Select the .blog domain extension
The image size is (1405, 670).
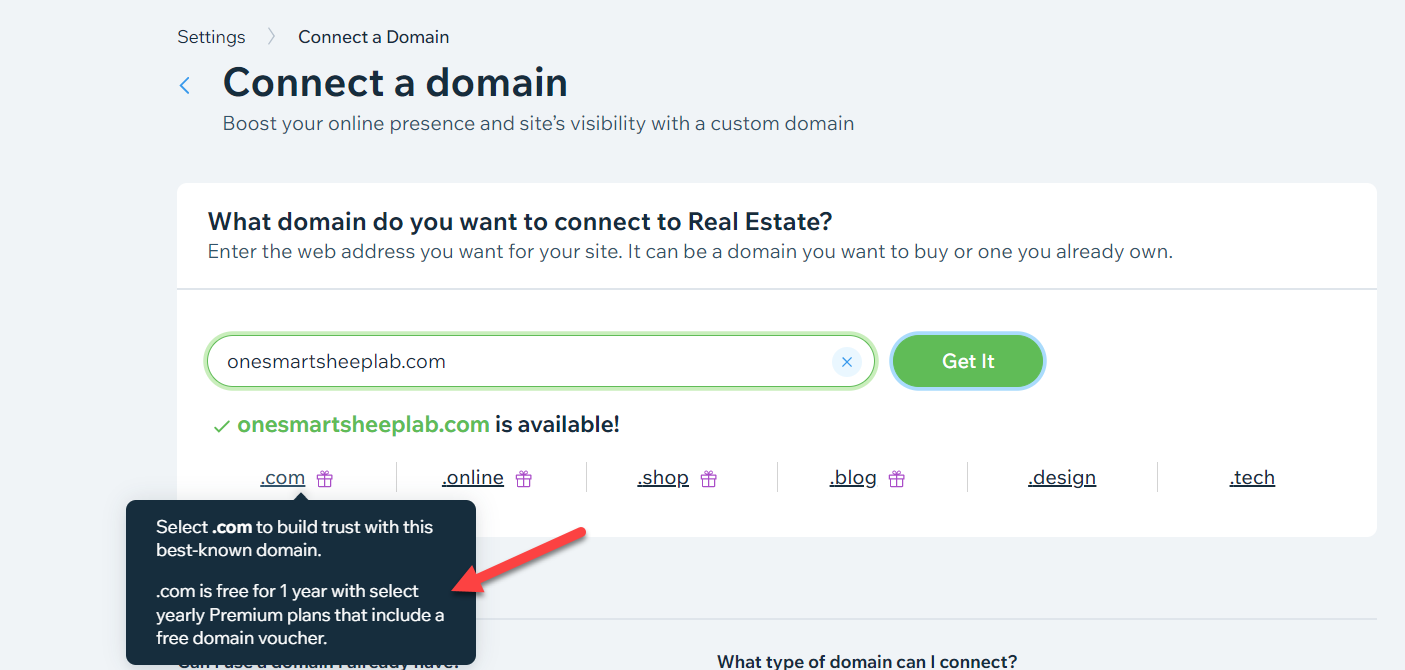pos(853,478)
